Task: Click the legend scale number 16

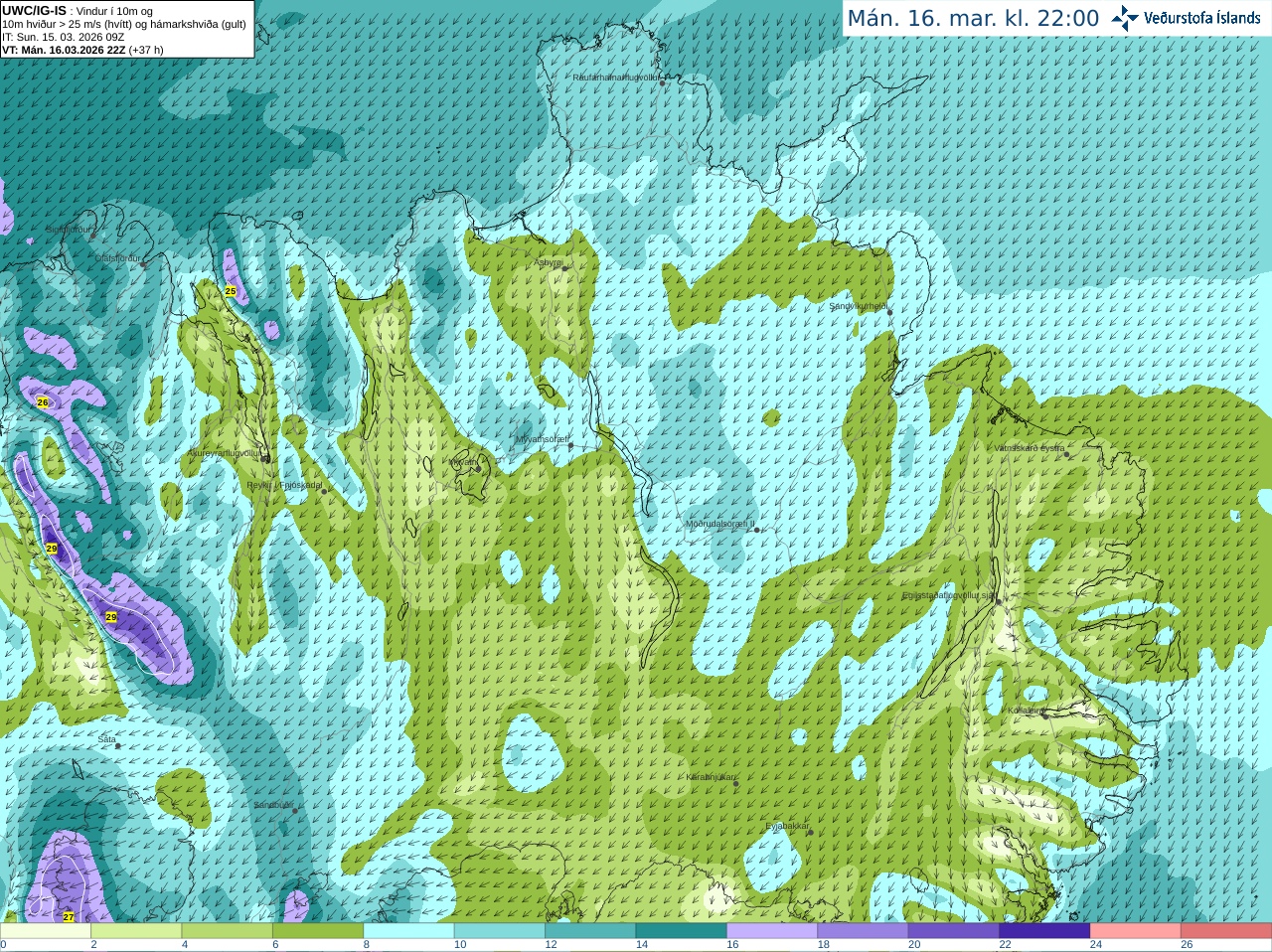Action: [x=732, y=945]
